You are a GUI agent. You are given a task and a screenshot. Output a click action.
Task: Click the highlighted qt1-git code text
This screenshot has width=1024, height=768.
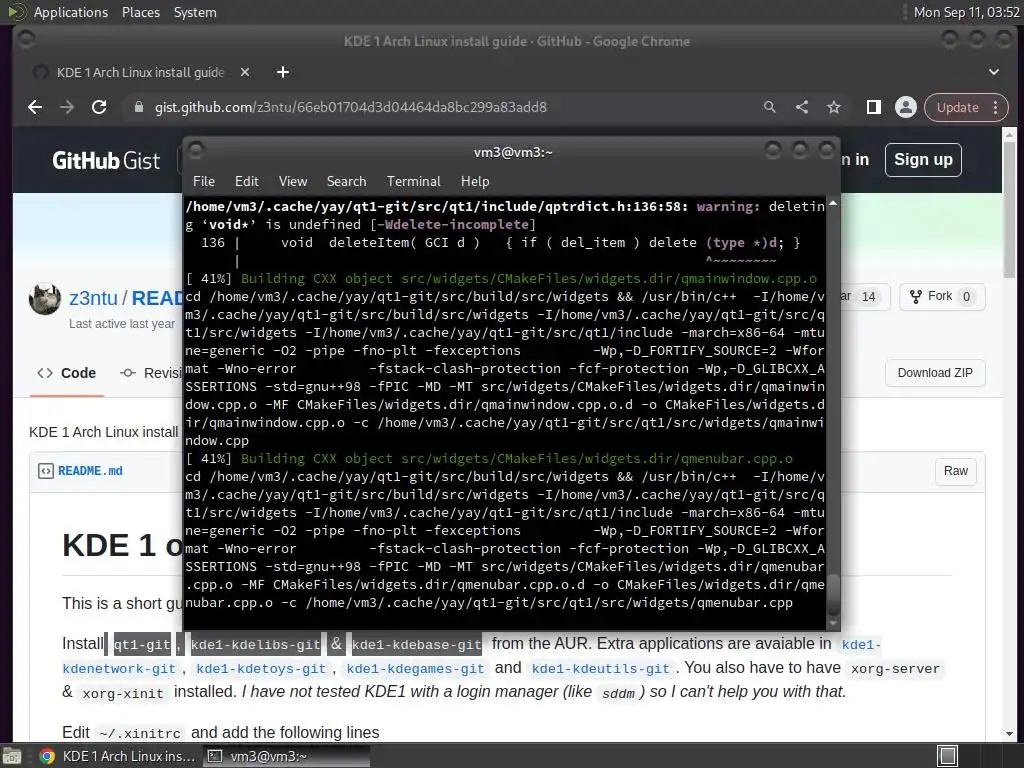pyautogui.click(x=142, y=645)
